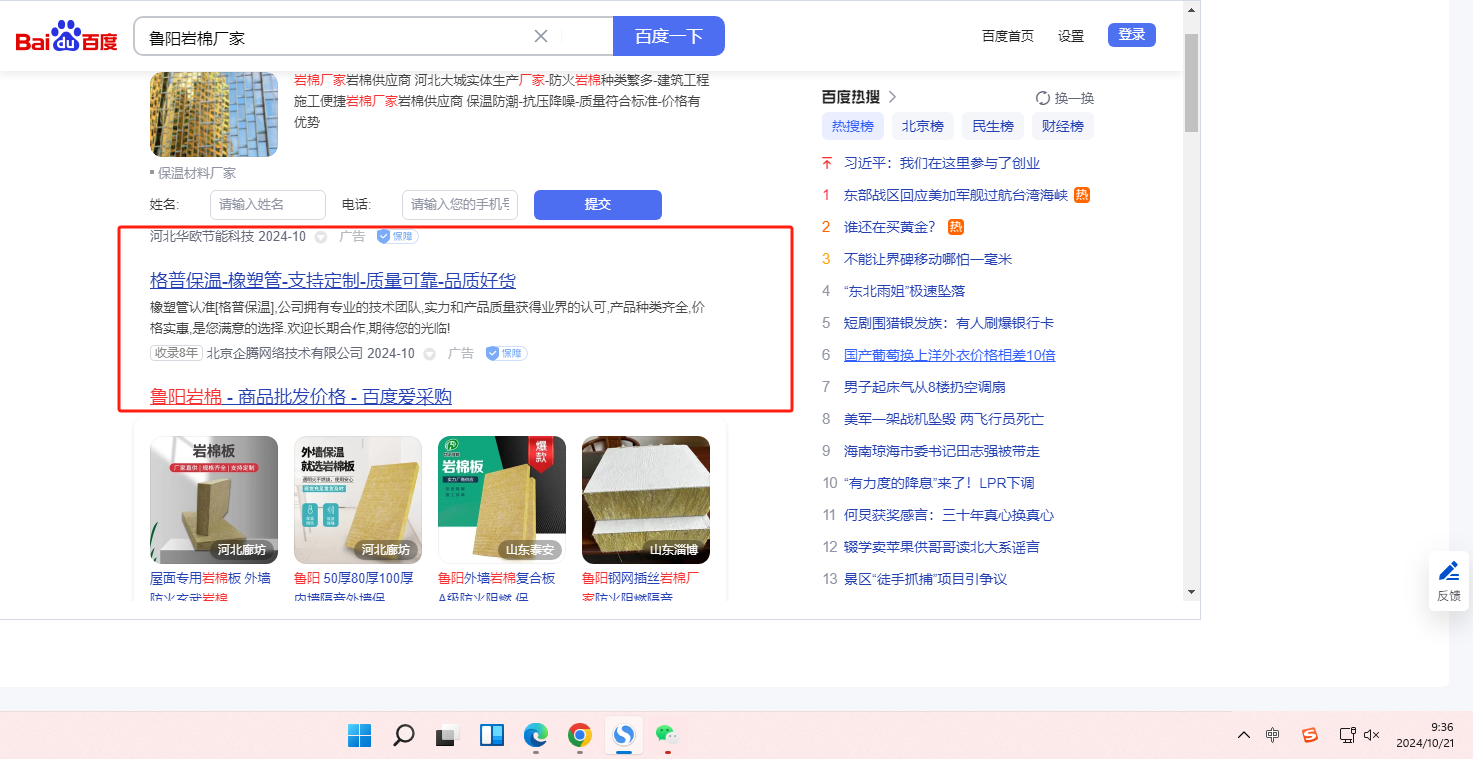Focus the 姓名 name input field
1473x759 pixels.
click(268, 204)
